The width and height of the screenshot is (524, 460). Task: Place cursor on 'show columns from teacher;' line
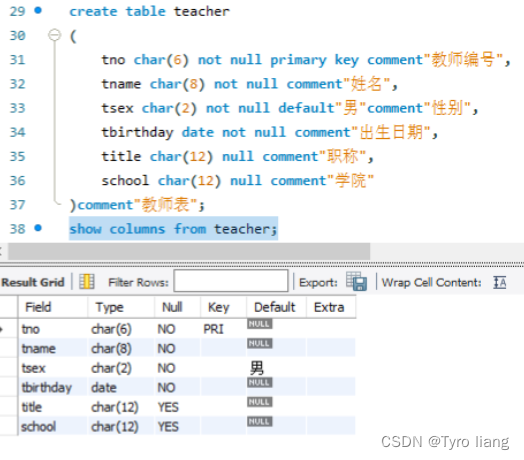click(173, 229)
